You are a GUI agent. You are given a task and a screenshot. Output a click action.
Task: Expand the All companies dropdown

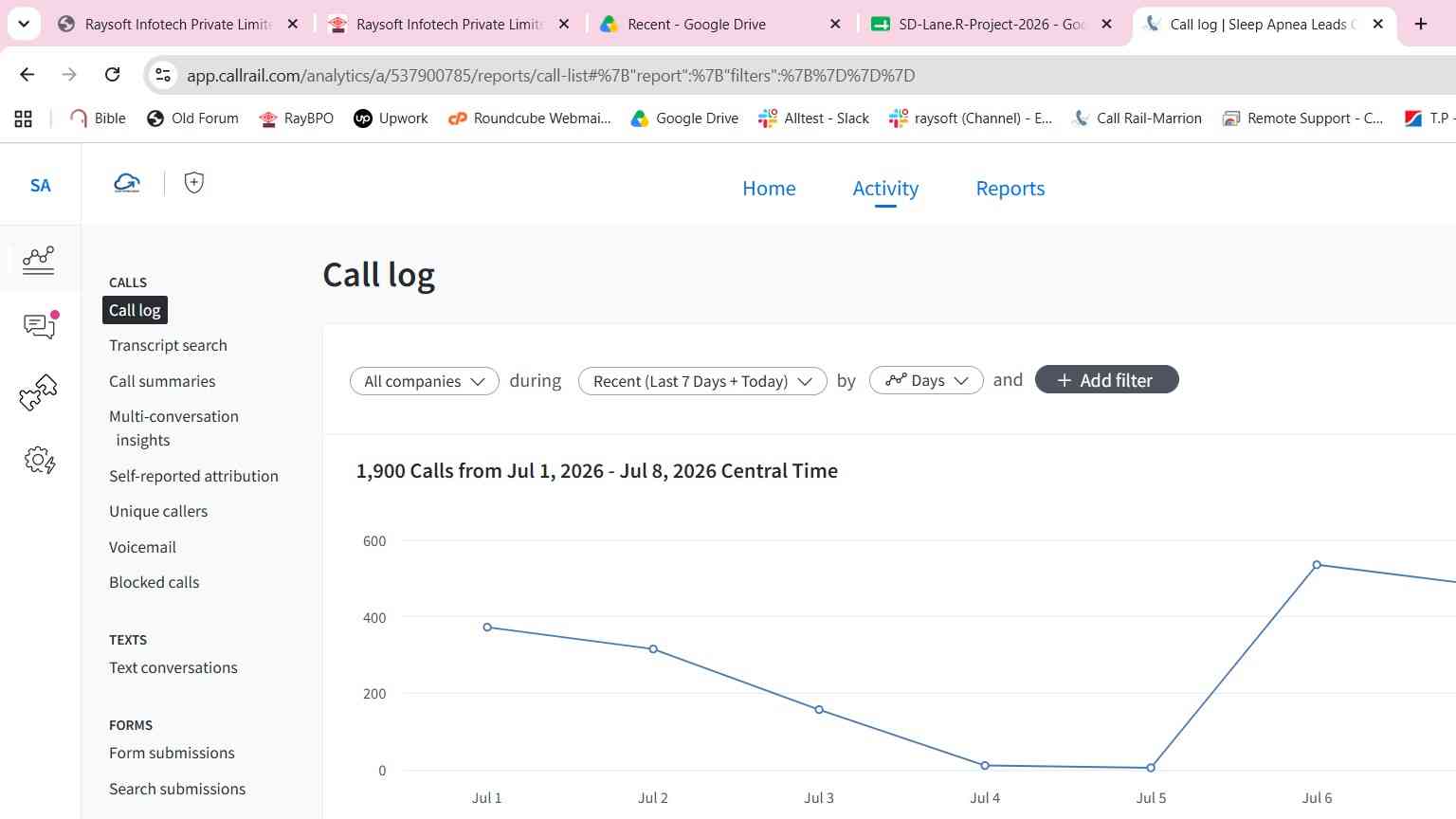[x=425, y=381]
